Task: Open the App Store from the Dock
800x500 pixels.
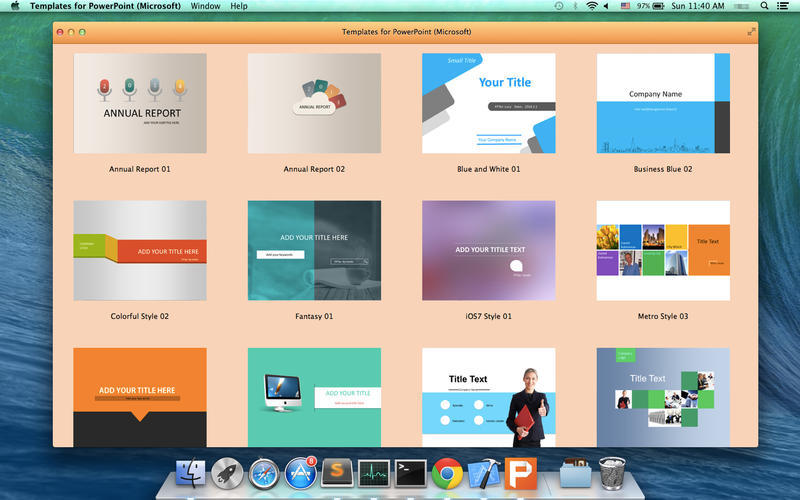Action: (301, 473)
